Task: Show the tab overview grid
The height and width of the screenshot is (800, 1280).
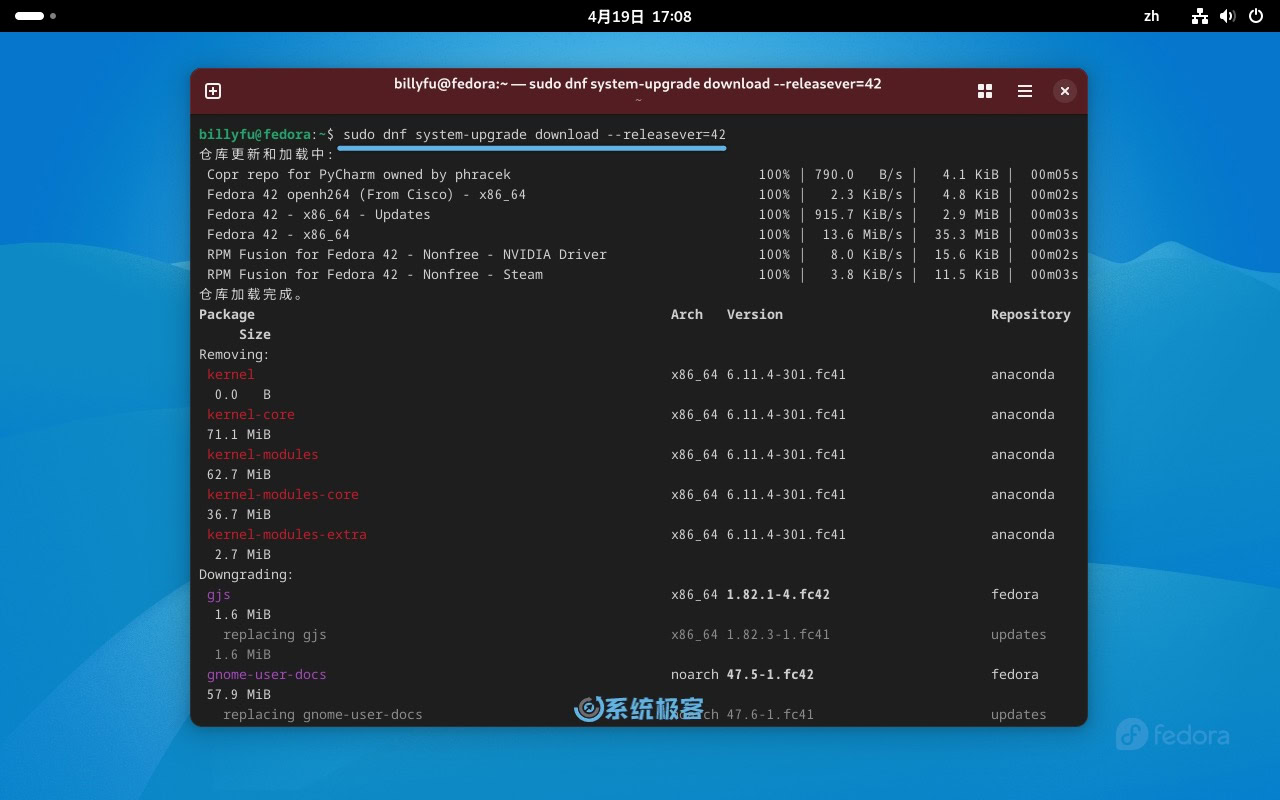Action: click(985, 91)
